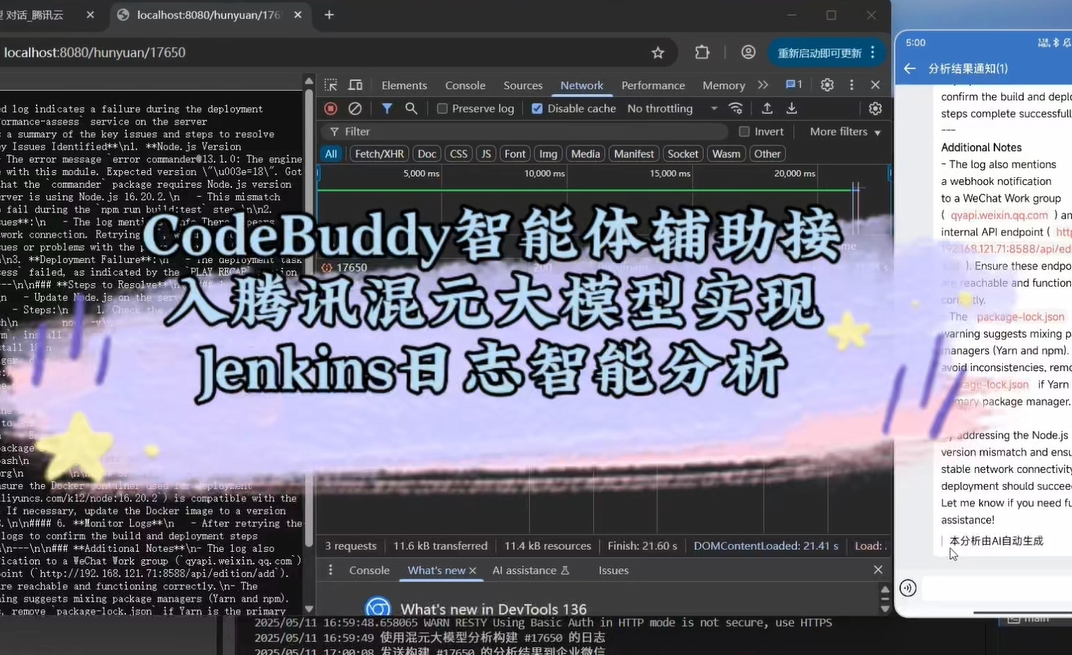
Task: Bookmark this page star icon
Action: (x=658, y=53)
